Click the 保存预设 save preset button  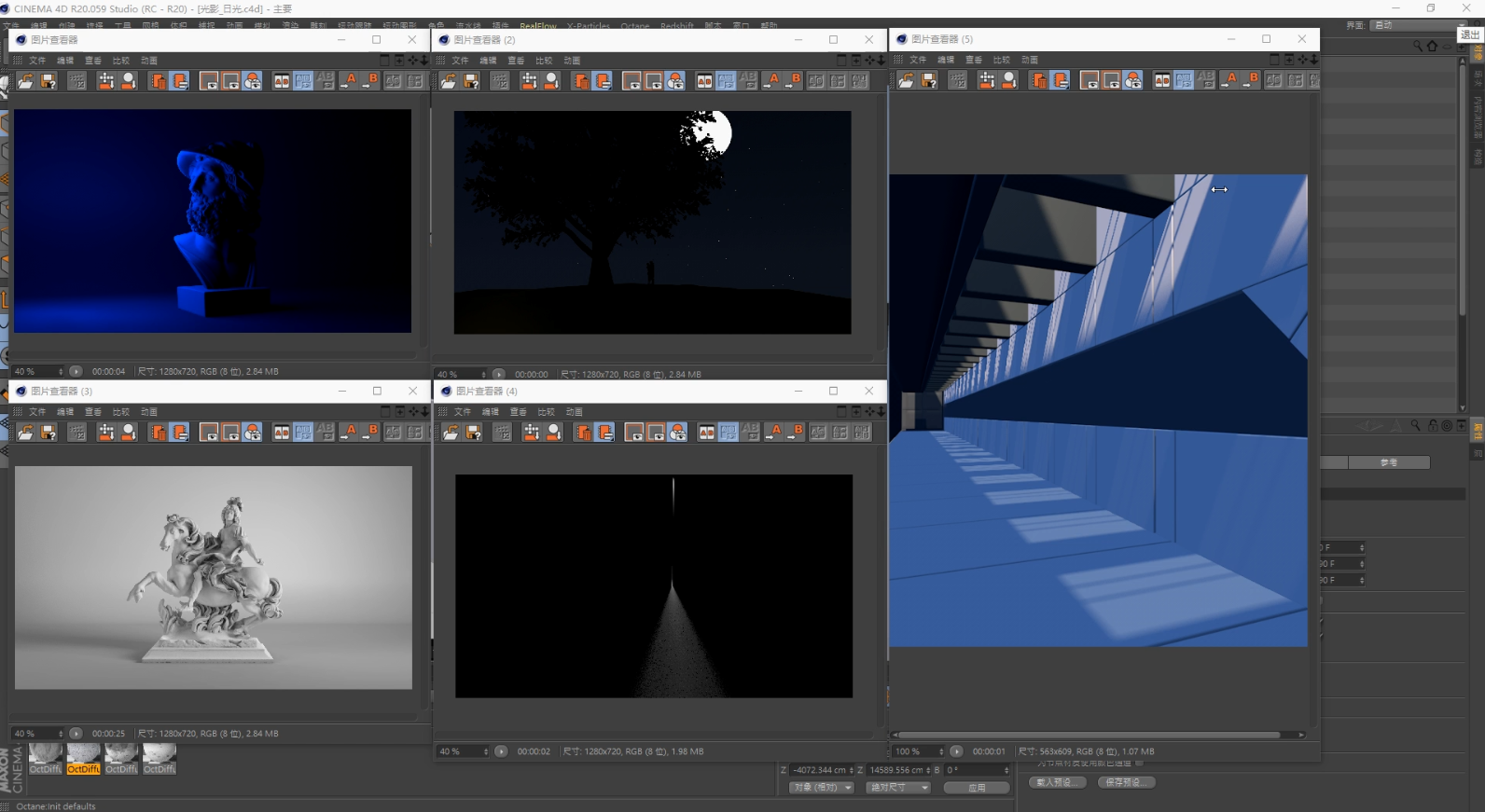pyautogui.click(x=1126, y=782)
